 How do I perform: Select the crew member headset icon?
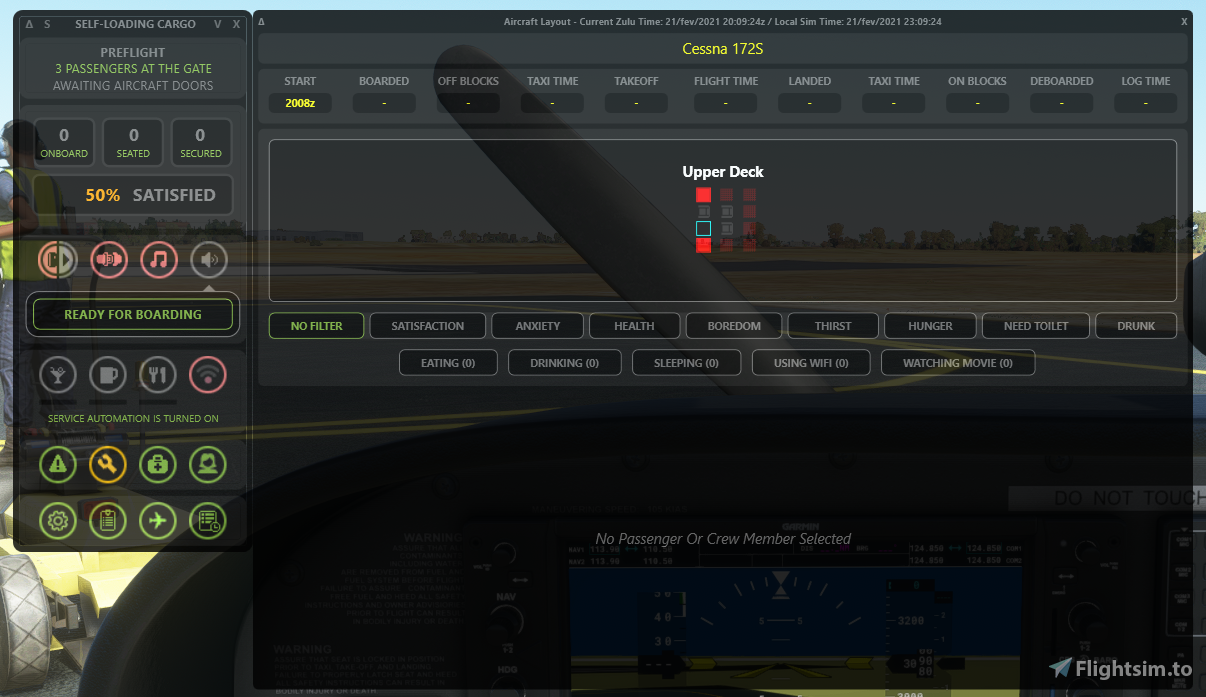pyautogui.click(x=208, y=464)
